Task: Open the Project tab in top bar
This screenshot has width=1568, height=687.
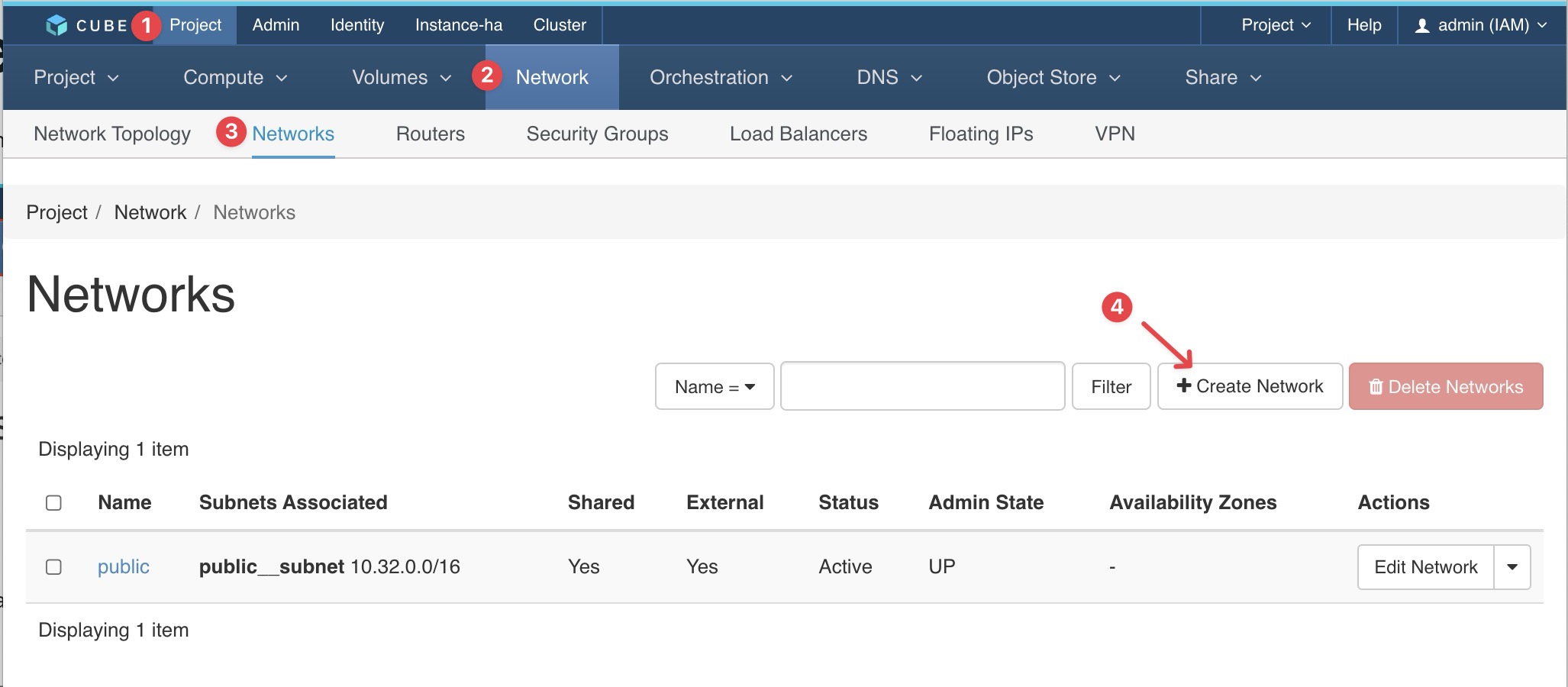Action: click(195, 25)
